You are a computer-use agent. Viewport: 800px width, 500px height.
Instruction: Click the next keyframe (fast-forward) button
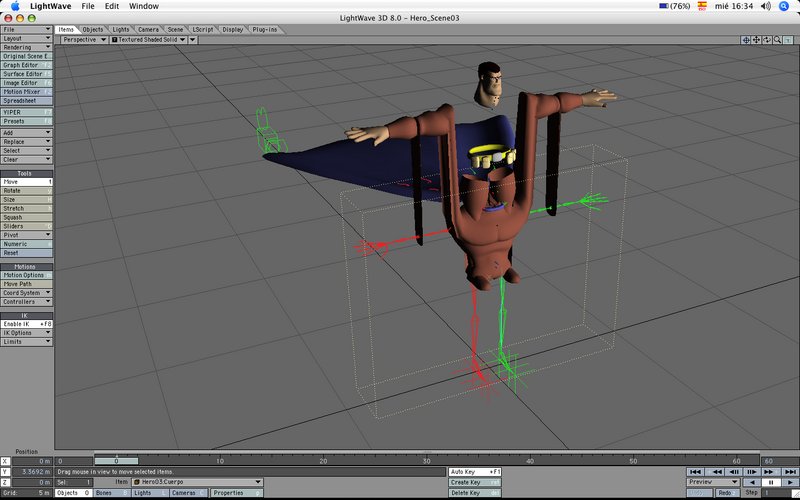(x=770, y=472)
